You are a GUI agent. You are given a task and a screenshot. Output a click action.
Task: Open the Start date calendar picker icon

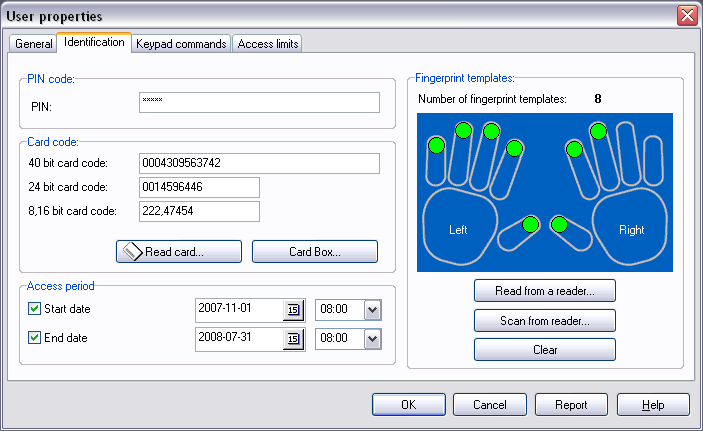[x=294, y=310]
